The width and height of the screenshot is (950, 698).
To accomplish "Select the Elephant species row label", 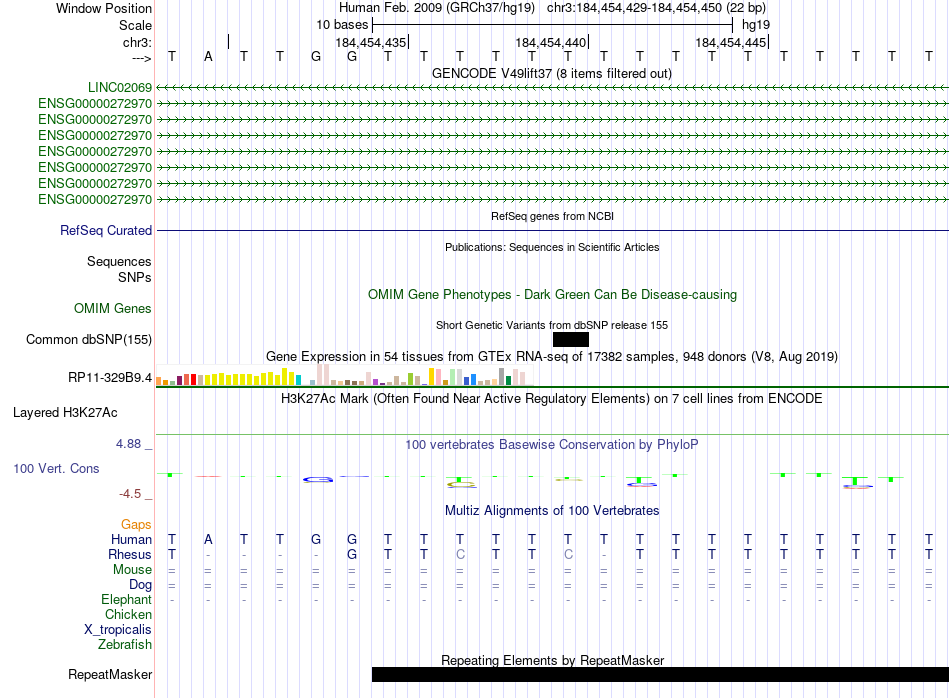I will tap(127, 599).
